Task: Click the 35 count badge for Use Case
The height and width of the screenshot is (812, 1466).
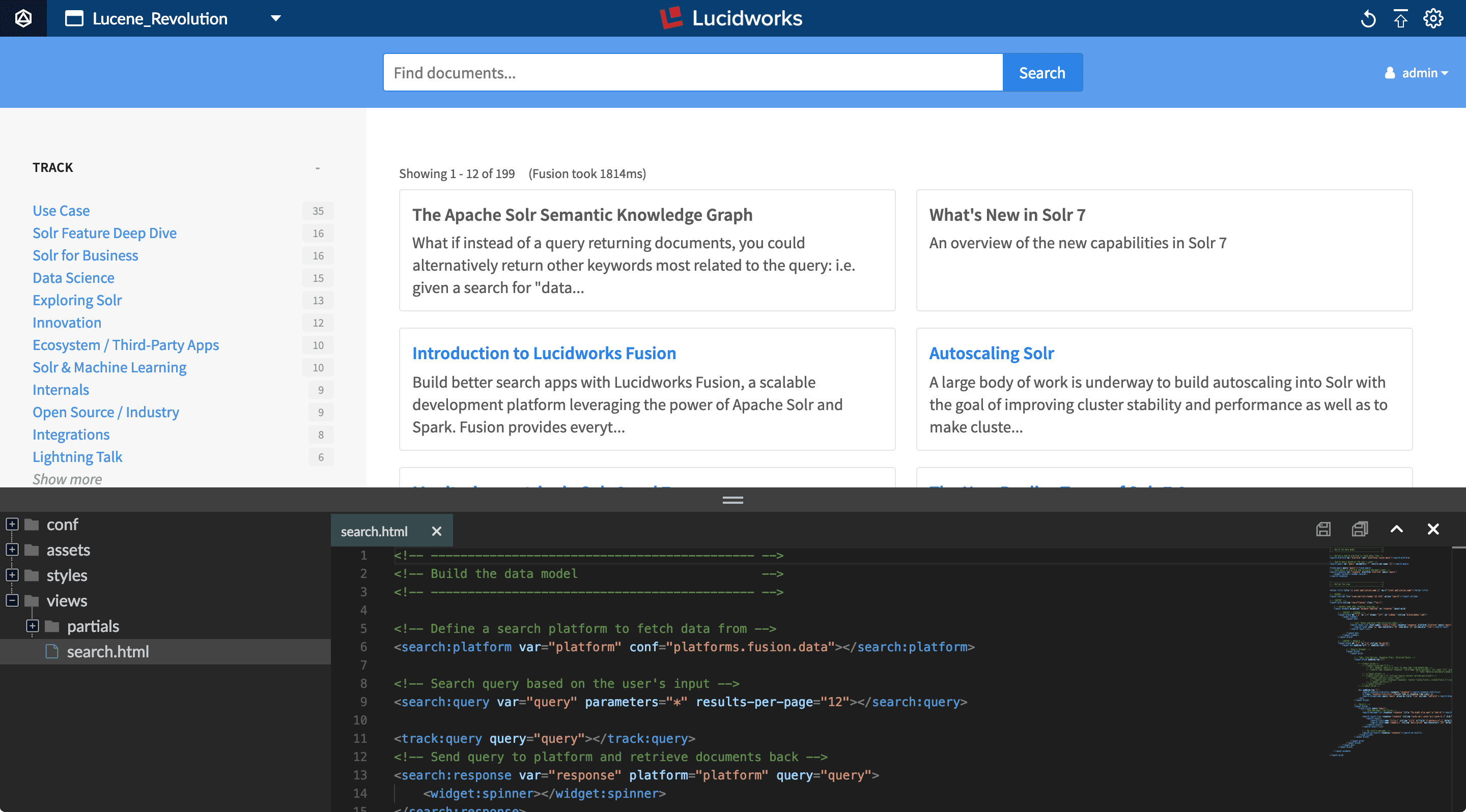Action: pyautogui.click(x=318, y=211)
